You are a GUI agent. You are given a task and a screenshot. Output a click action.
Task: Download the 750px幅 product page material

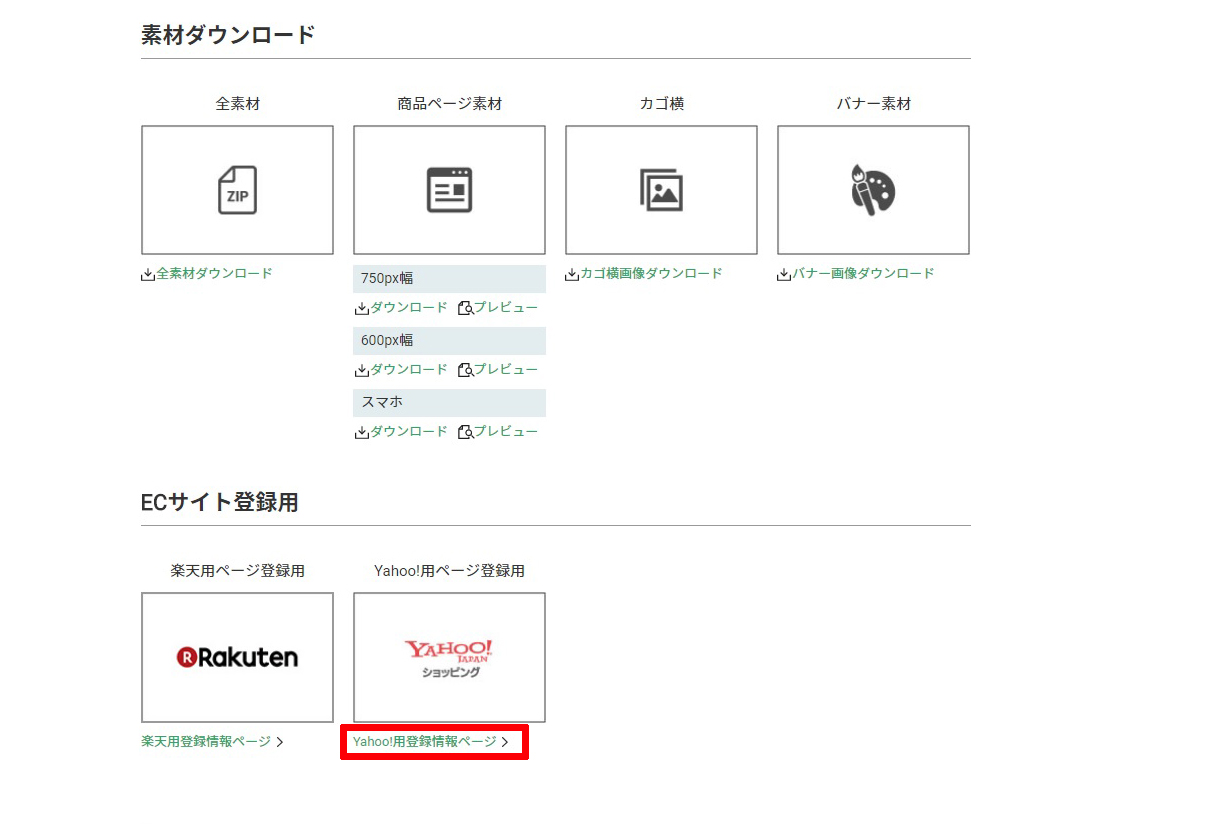click(x=402, y=308)
